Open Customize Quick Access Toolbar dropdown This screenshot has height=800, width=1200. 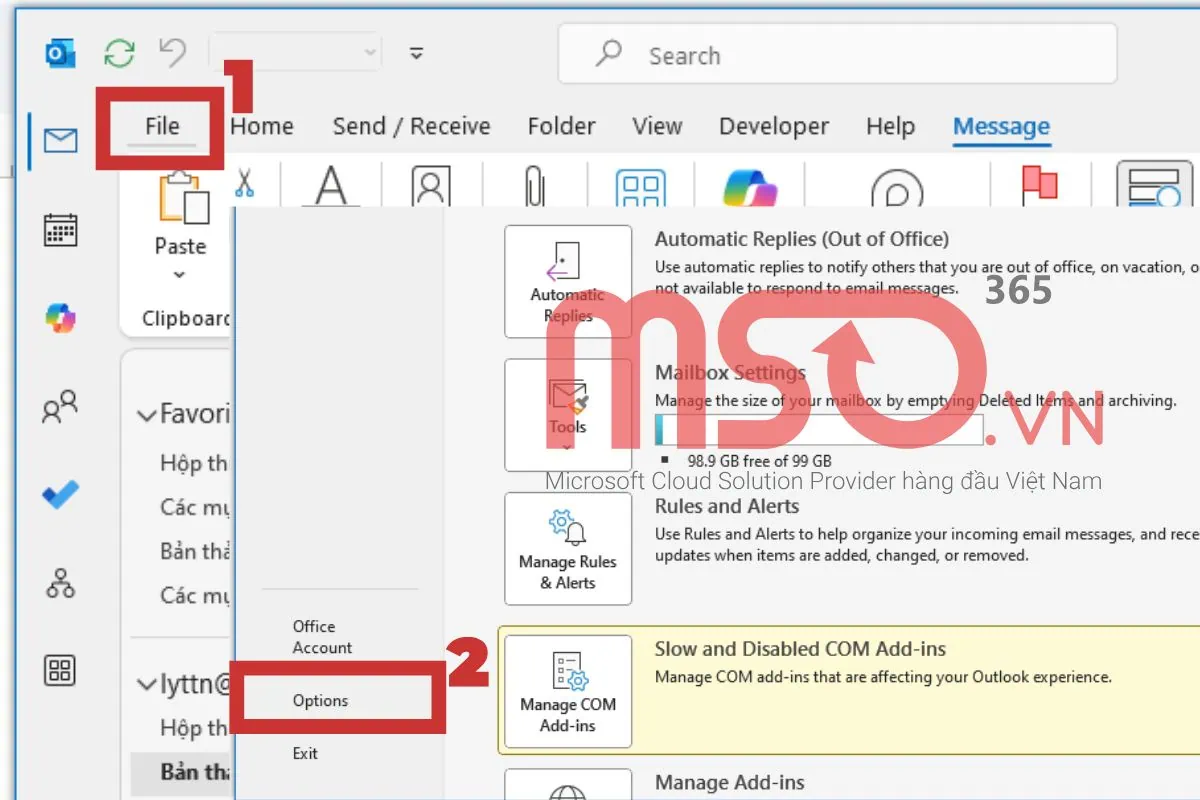tap(417, 54)
